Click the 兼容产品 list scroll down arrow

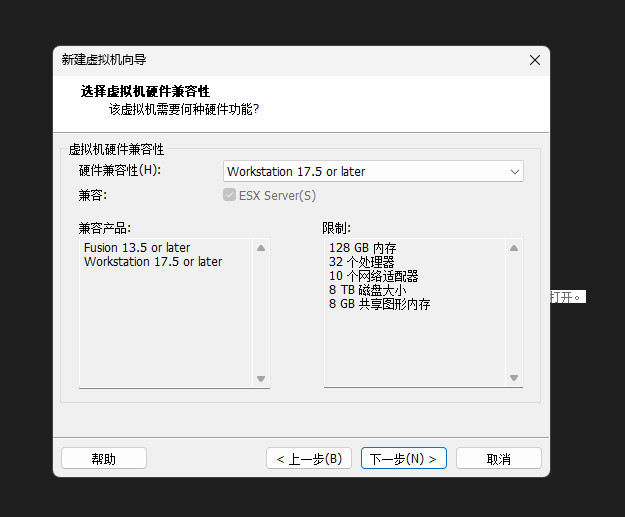click(x=261, y=379)
